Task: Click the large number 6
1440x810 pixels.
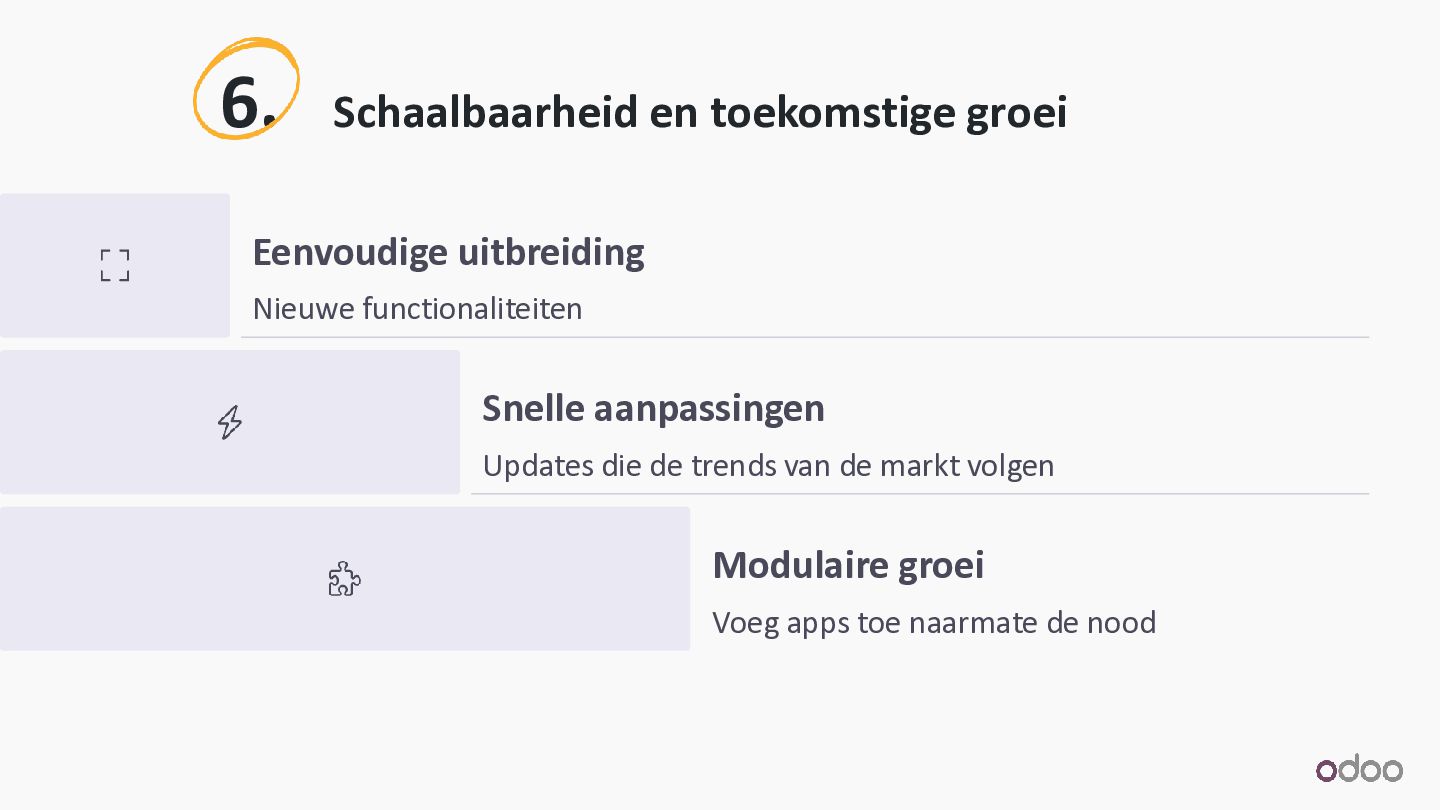Action: (x=241, y=102)
